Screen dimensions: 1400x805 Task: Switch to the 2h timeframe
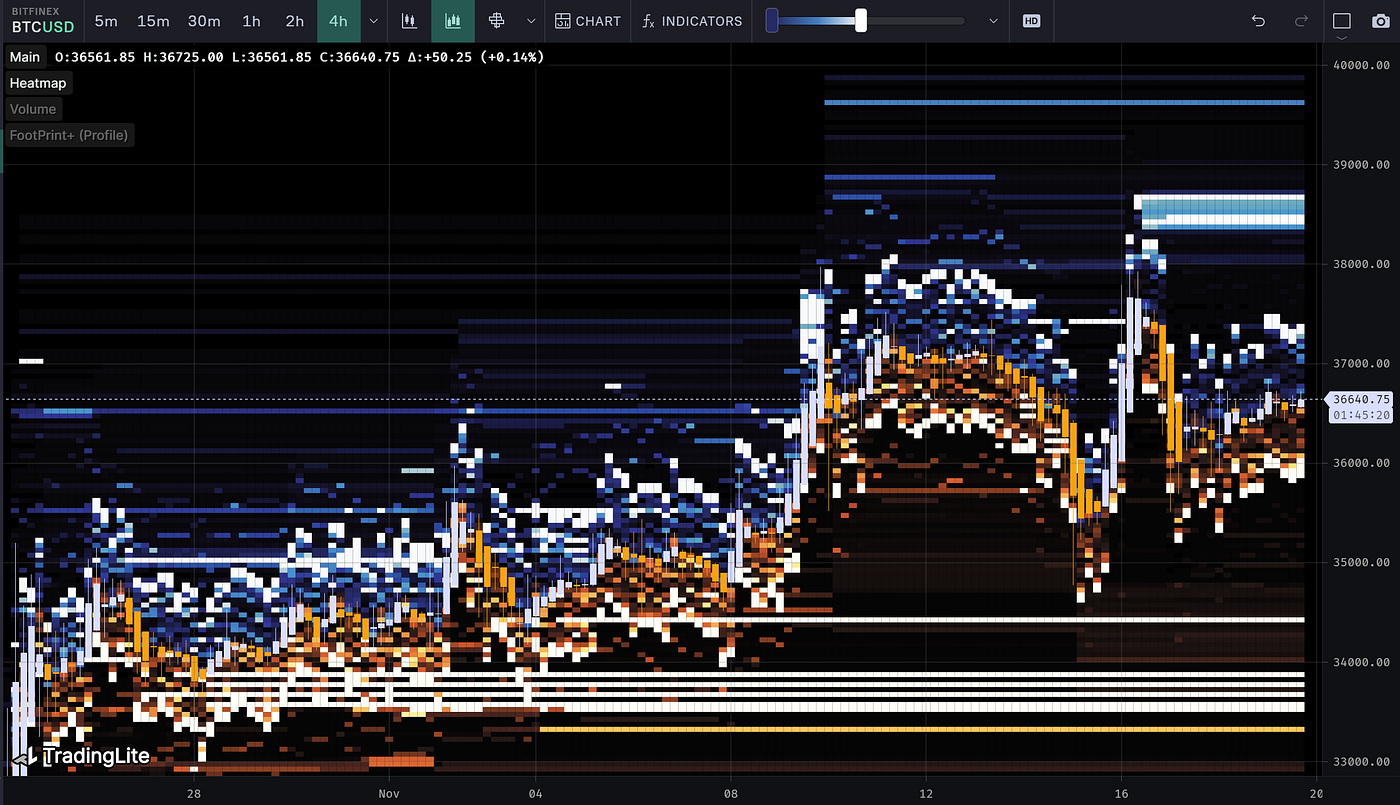(x=294, y=21)
